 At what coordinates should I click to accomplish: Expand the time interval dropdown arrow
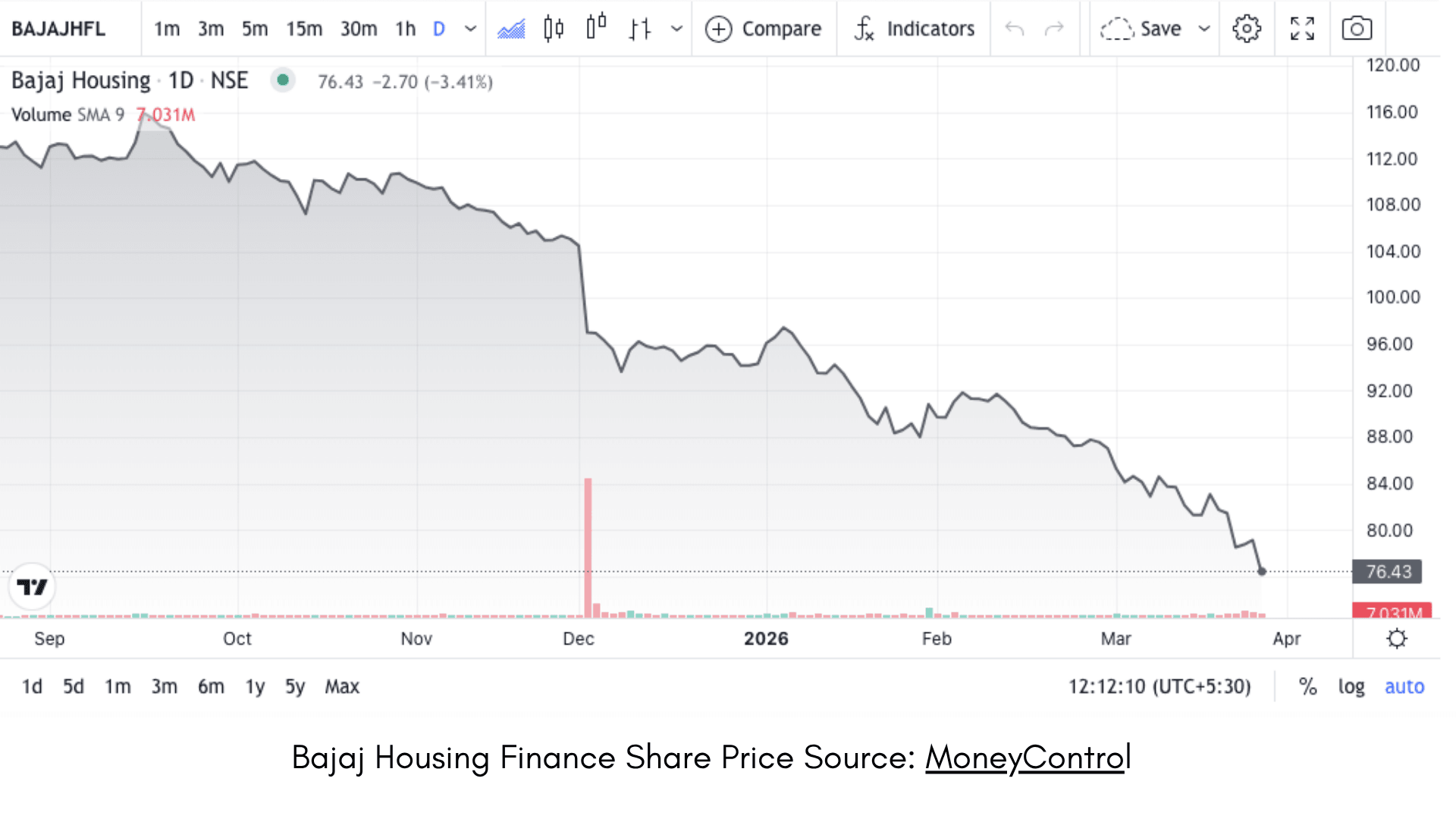point(471,29)
